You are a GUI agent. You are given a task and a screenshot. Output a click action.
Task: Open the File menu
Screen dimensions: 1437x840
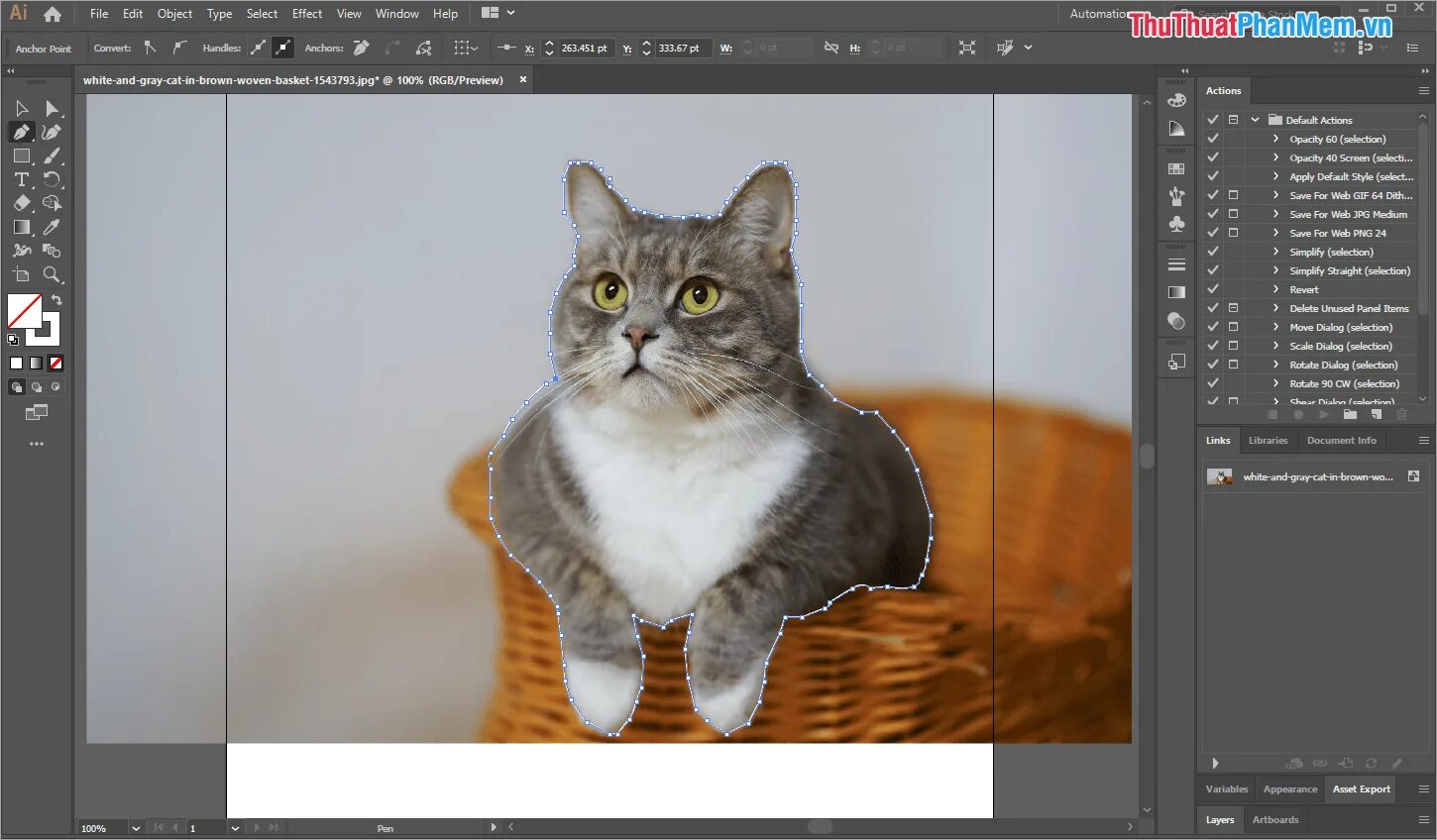99,14
